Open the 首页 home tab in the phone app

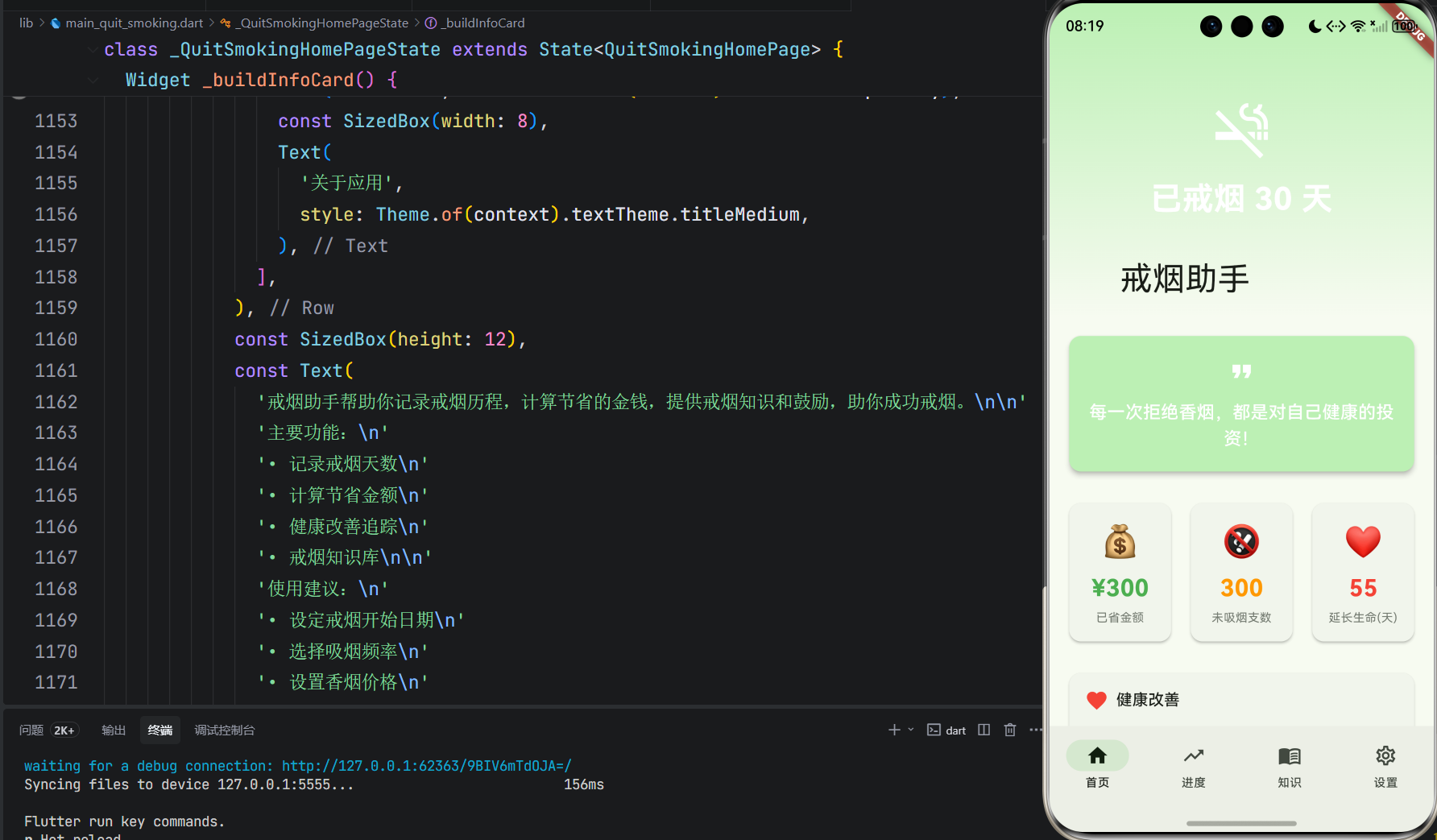(x=1097, y=765)
